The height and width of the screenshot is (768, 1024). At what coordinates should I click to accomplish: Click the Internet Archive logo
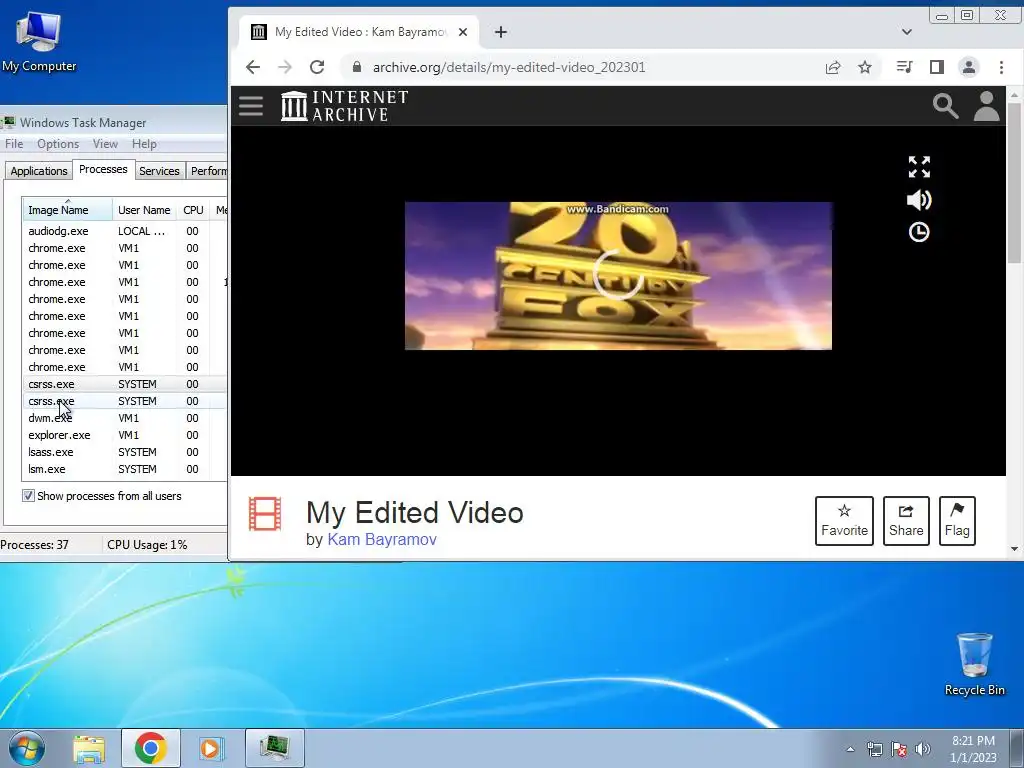(345, 106)
